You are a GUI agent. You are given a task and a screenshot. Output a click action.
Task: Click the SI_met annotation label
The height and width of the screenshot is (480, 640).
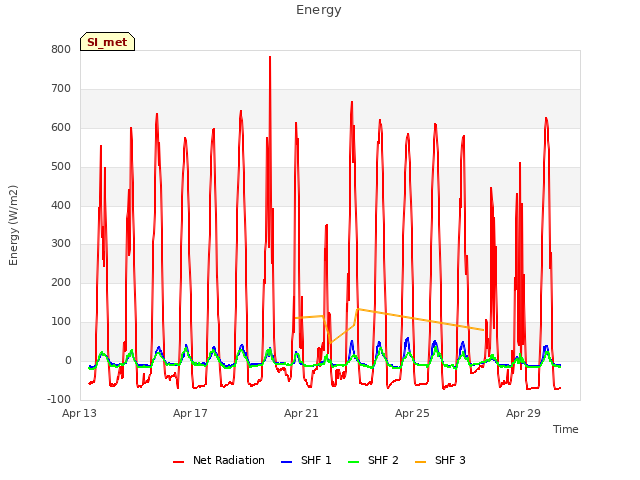107,42
